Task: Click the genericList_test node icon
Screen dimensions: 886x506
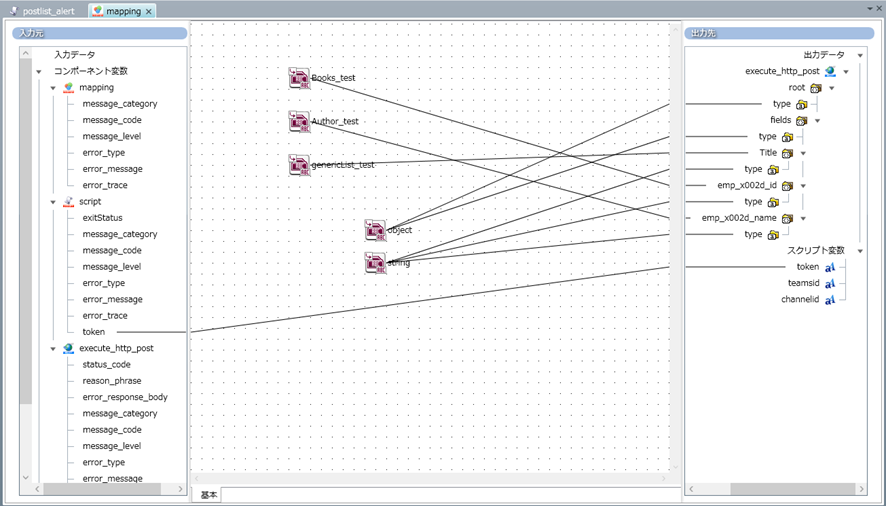Action: [299, 165]
